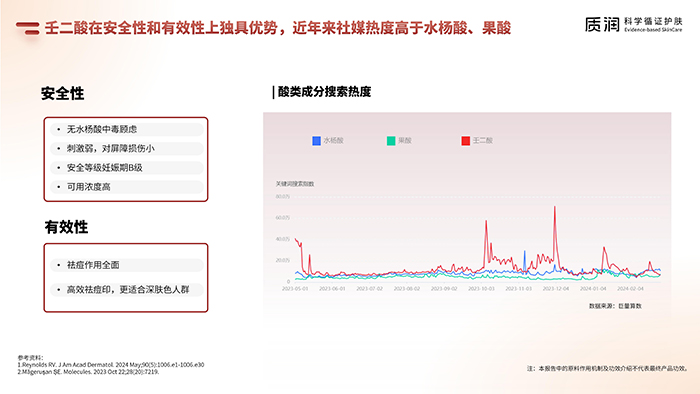Viewport: 700px width, 394px height.
Task: Select the 刺激弱，对屏障损伤小 bullet item
Action: coord(127,149)
